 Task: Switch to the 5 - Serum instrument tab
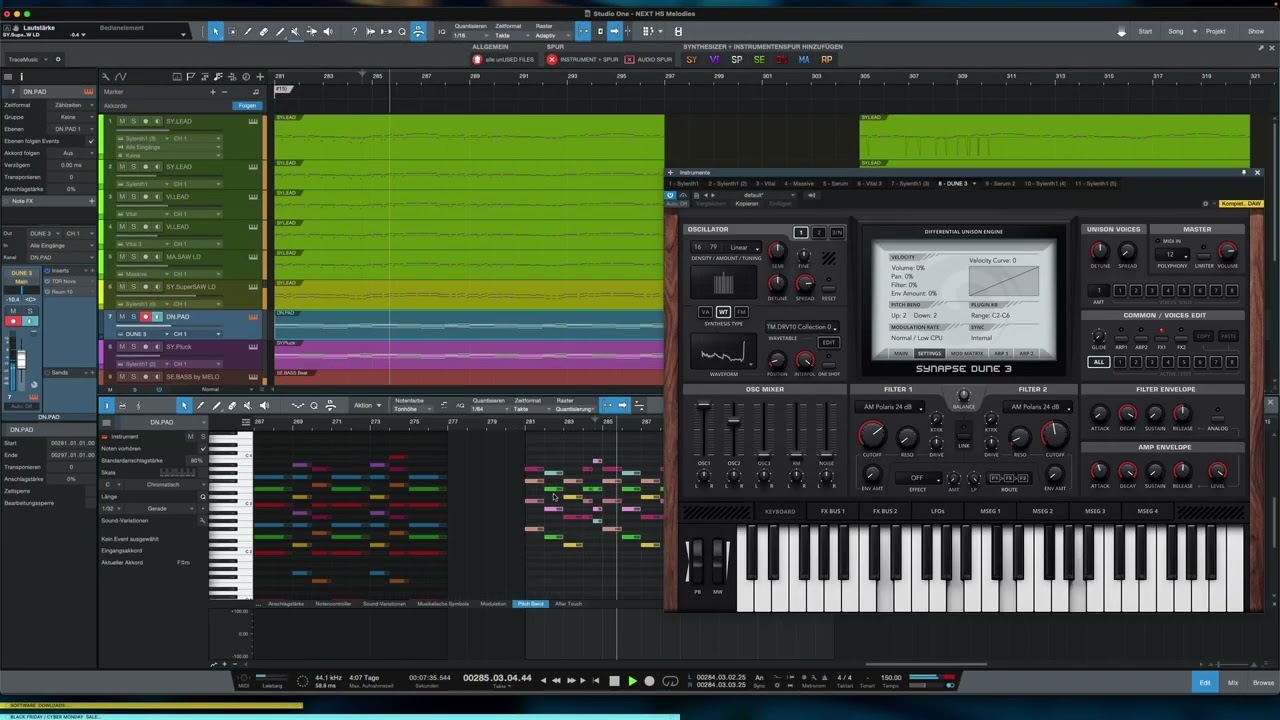835,184
